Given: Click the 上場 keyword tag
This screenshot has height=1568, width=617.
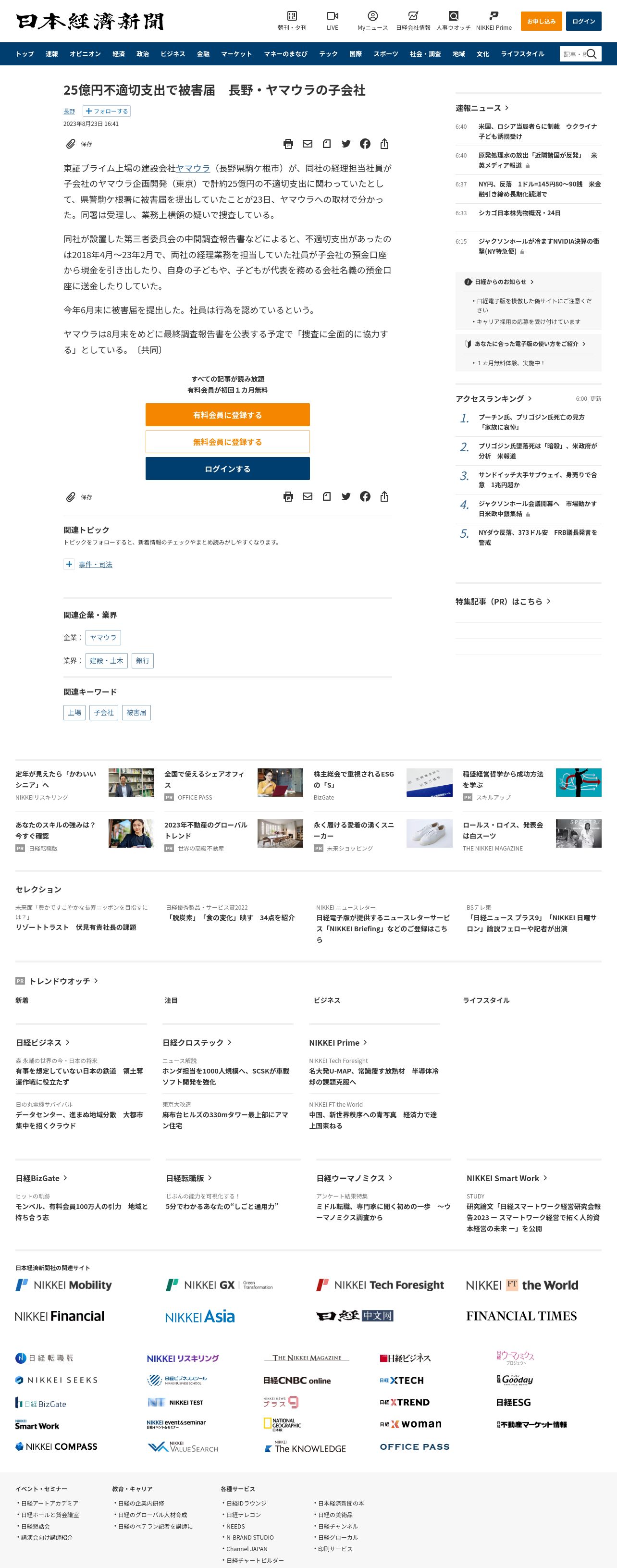Looking at the screenshot, I should coord(74,713).
